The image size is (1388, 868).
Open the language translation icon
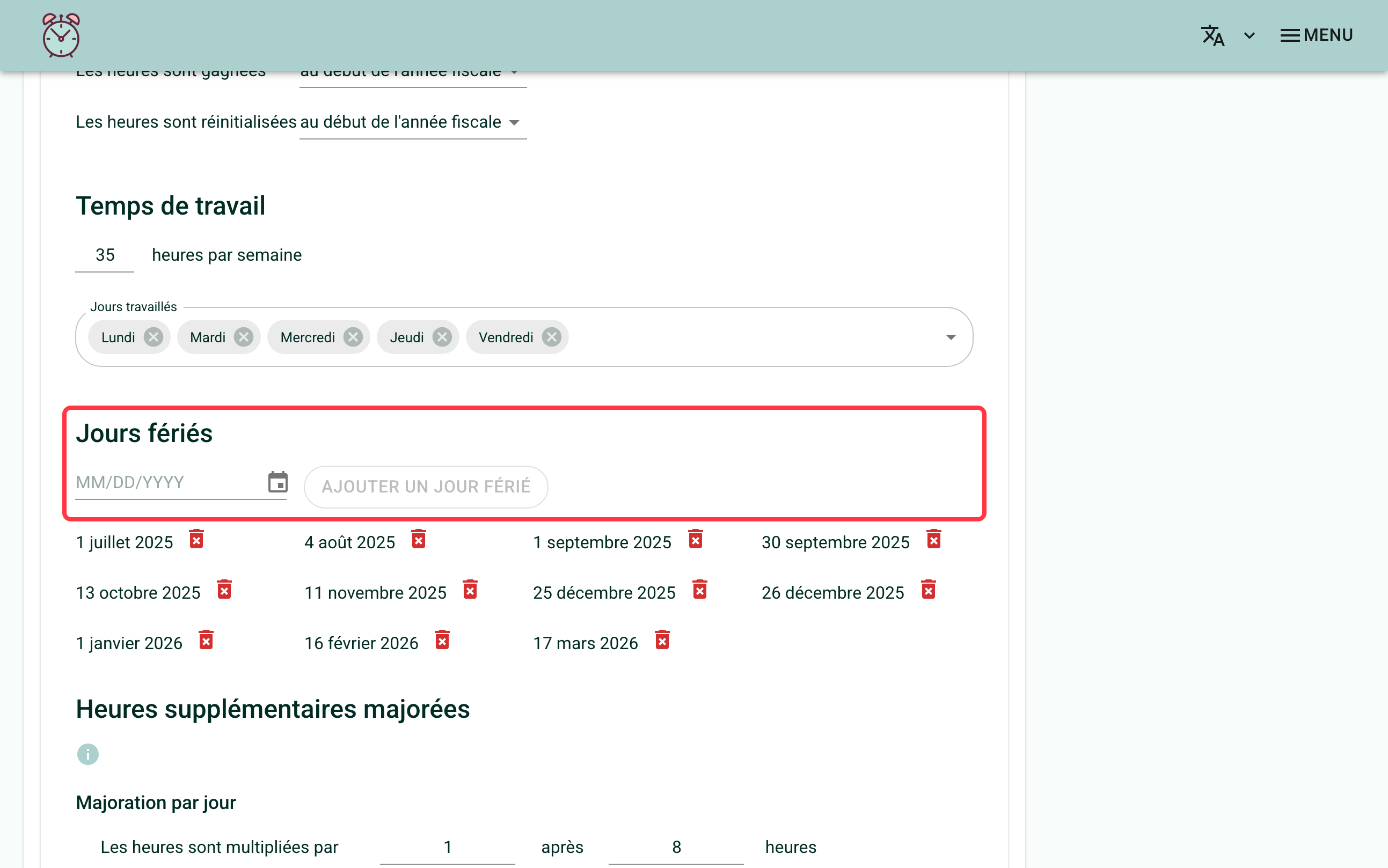pos(1212,35)
